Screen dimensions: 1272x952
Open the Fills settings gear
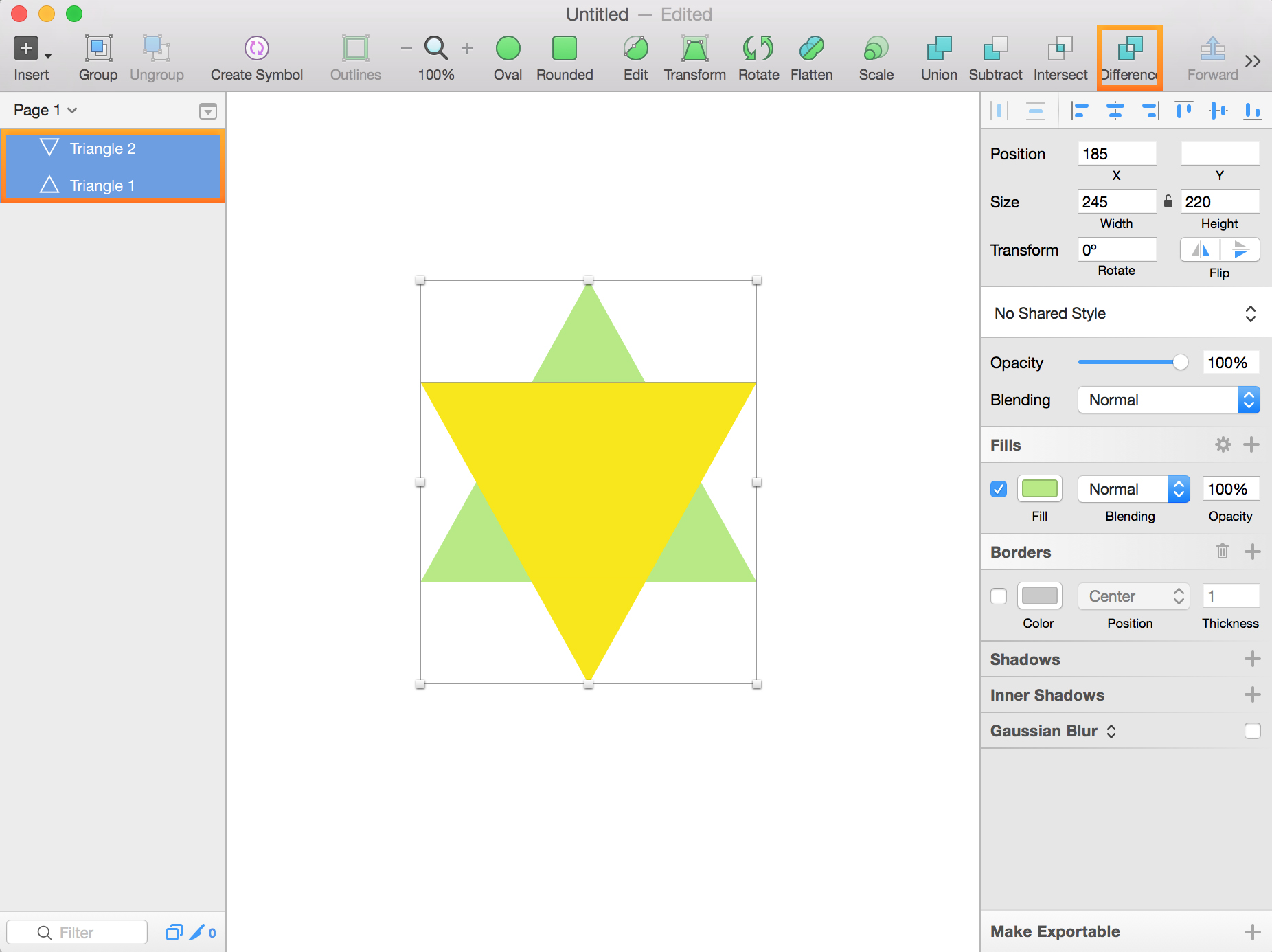point(1223,444)
